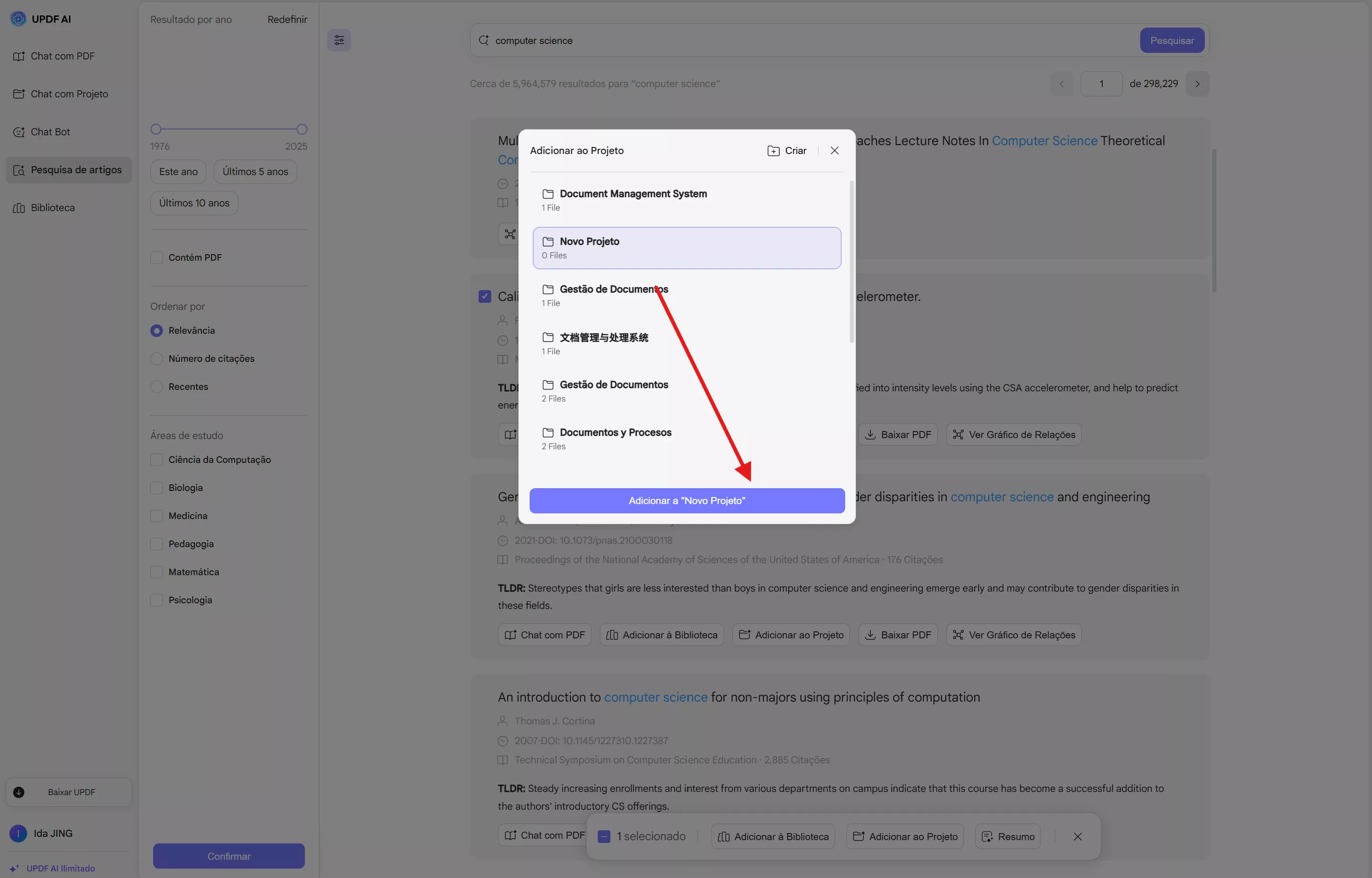Viewport: 1372px width, 878px height.
Task: Go to previous results page
Action: [x=1061, y=84]
